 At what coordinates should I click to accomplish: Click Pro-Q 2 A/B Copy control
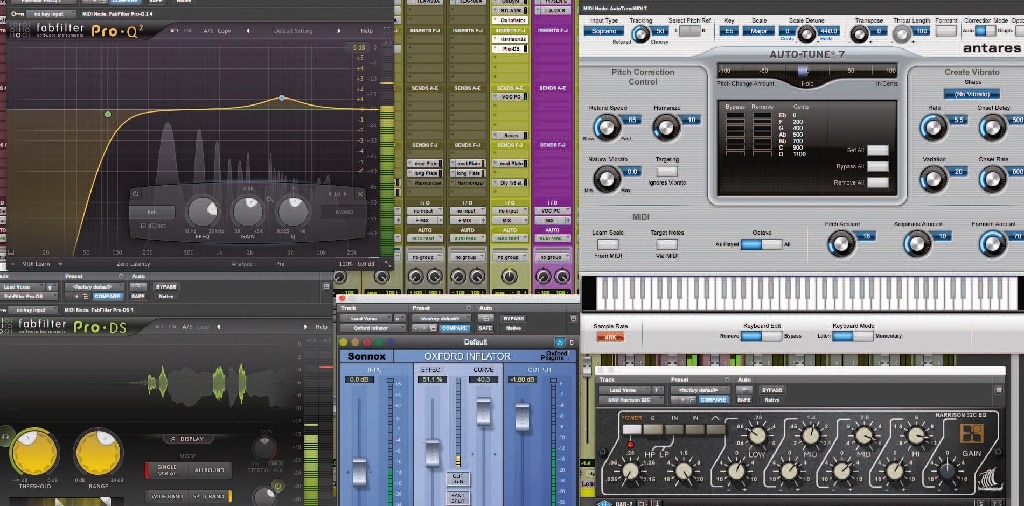pos(217,31)
